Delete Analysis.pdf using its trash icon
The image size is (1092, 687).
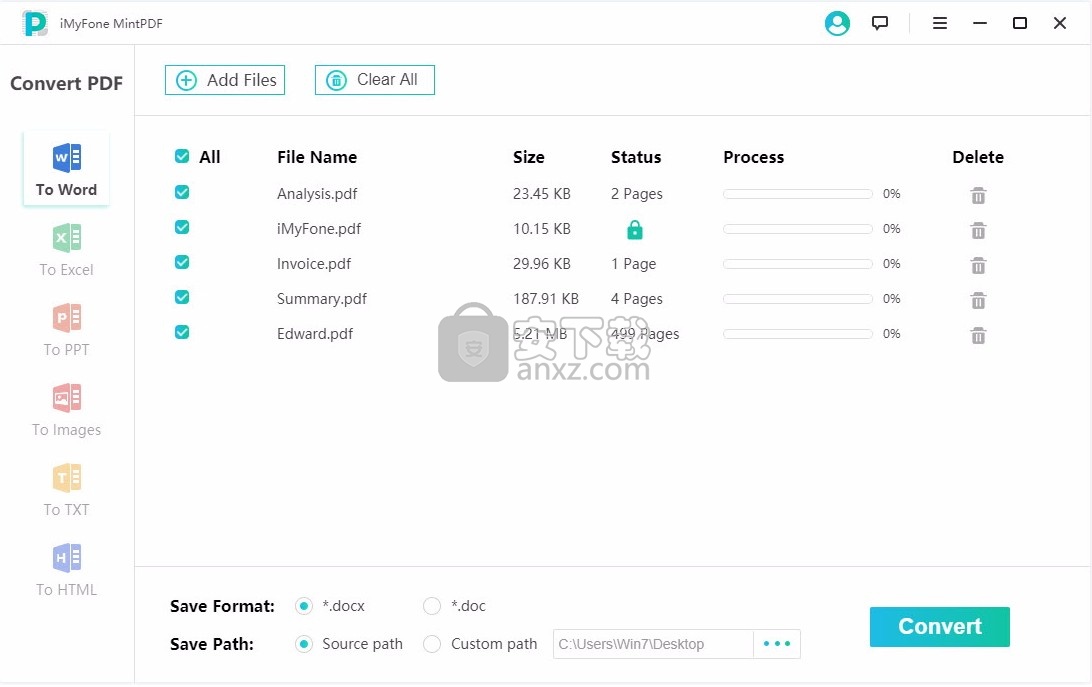tap(978, 195)
